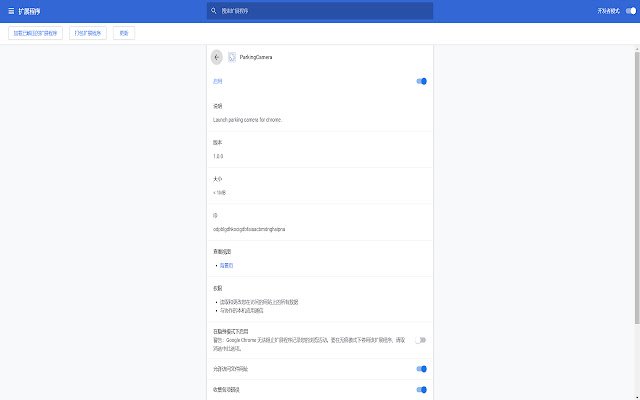Viewport: 640px width, 400px height.
Task: Click the extension ID string text
Action: pos(249,229)
